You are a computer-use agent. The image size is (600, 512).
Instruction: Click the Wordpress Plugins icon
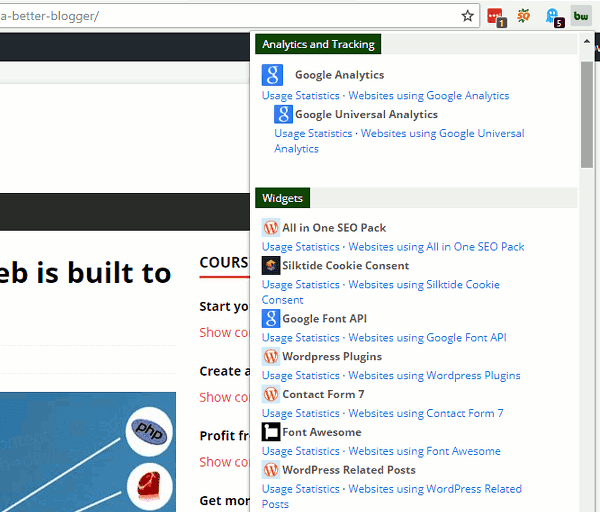click(x=271, y=356)
